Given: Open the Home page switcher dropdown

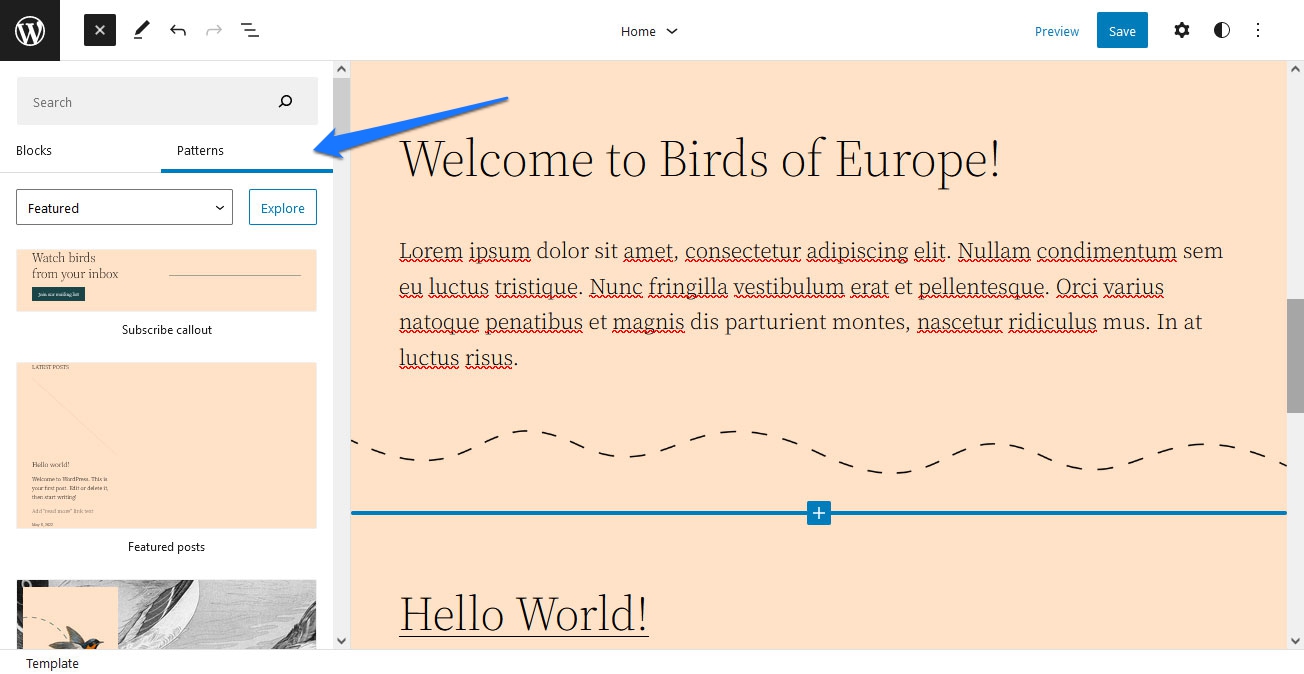Looking at the screenshot, I should [649, 31].
